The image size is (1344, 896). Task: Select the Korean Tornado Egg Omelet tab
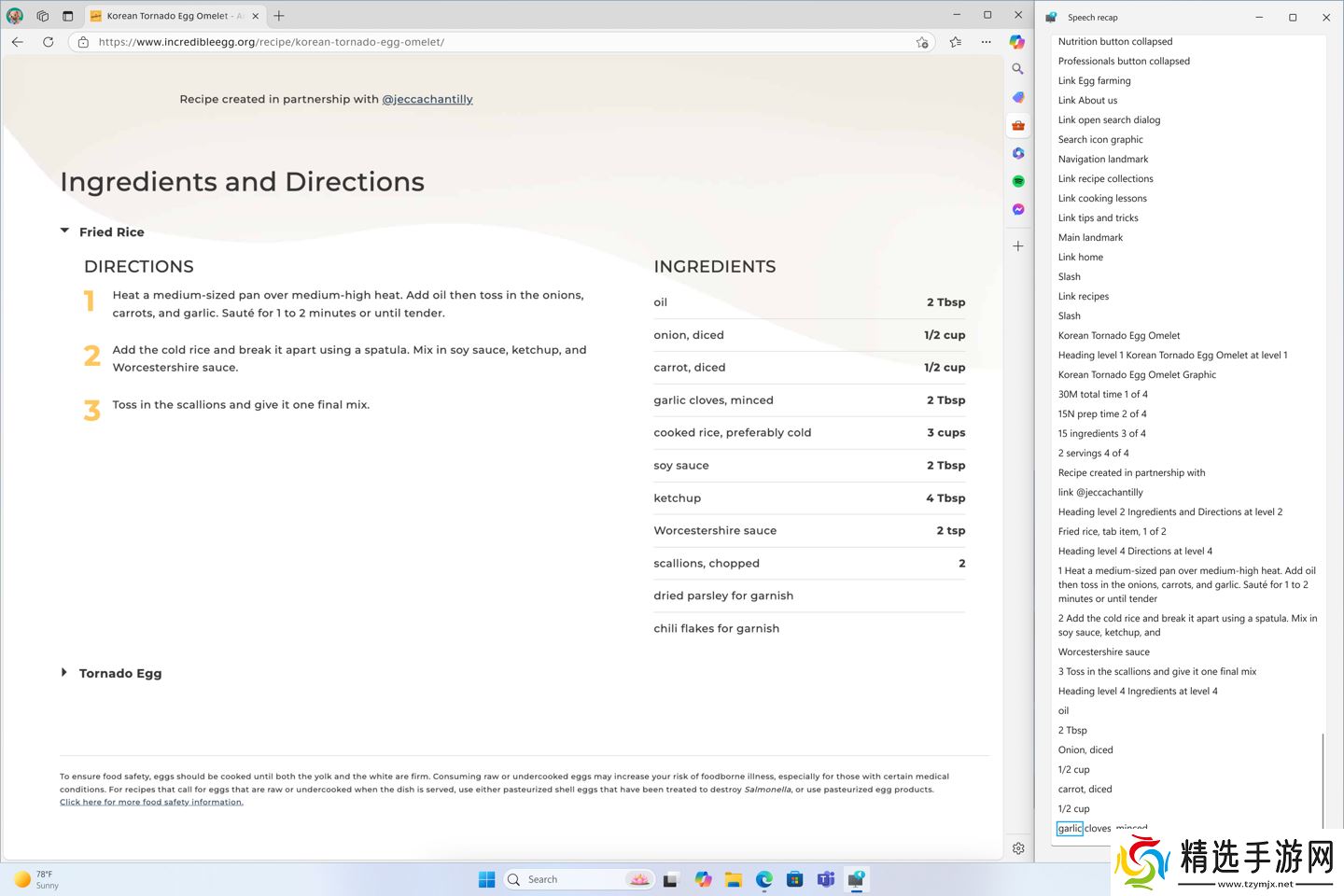coord(168,16)
